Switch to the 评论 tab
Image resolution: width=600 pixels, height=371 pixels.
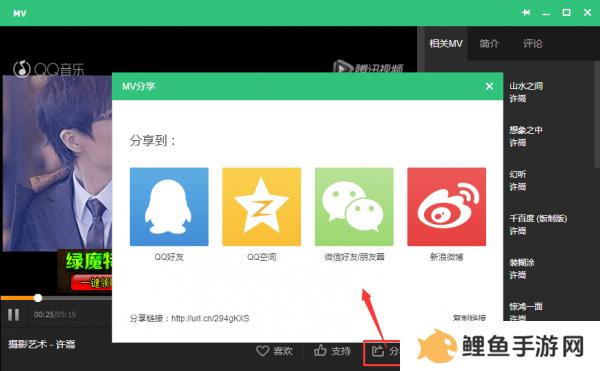click(x=533, y=44)
